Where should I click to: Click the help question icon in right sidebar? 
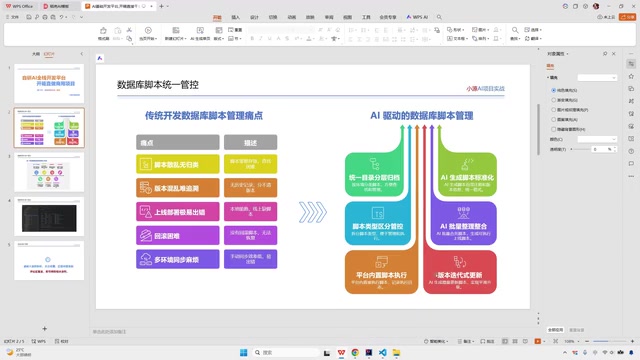click(x=631, y=151)
